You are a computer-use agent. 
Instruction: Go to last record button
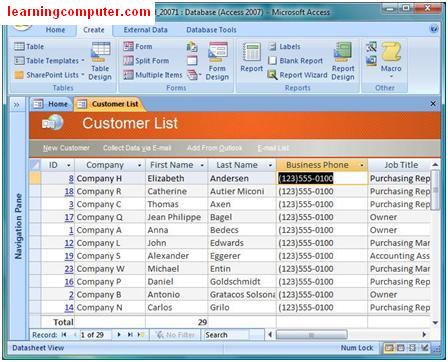coord(130,334)
